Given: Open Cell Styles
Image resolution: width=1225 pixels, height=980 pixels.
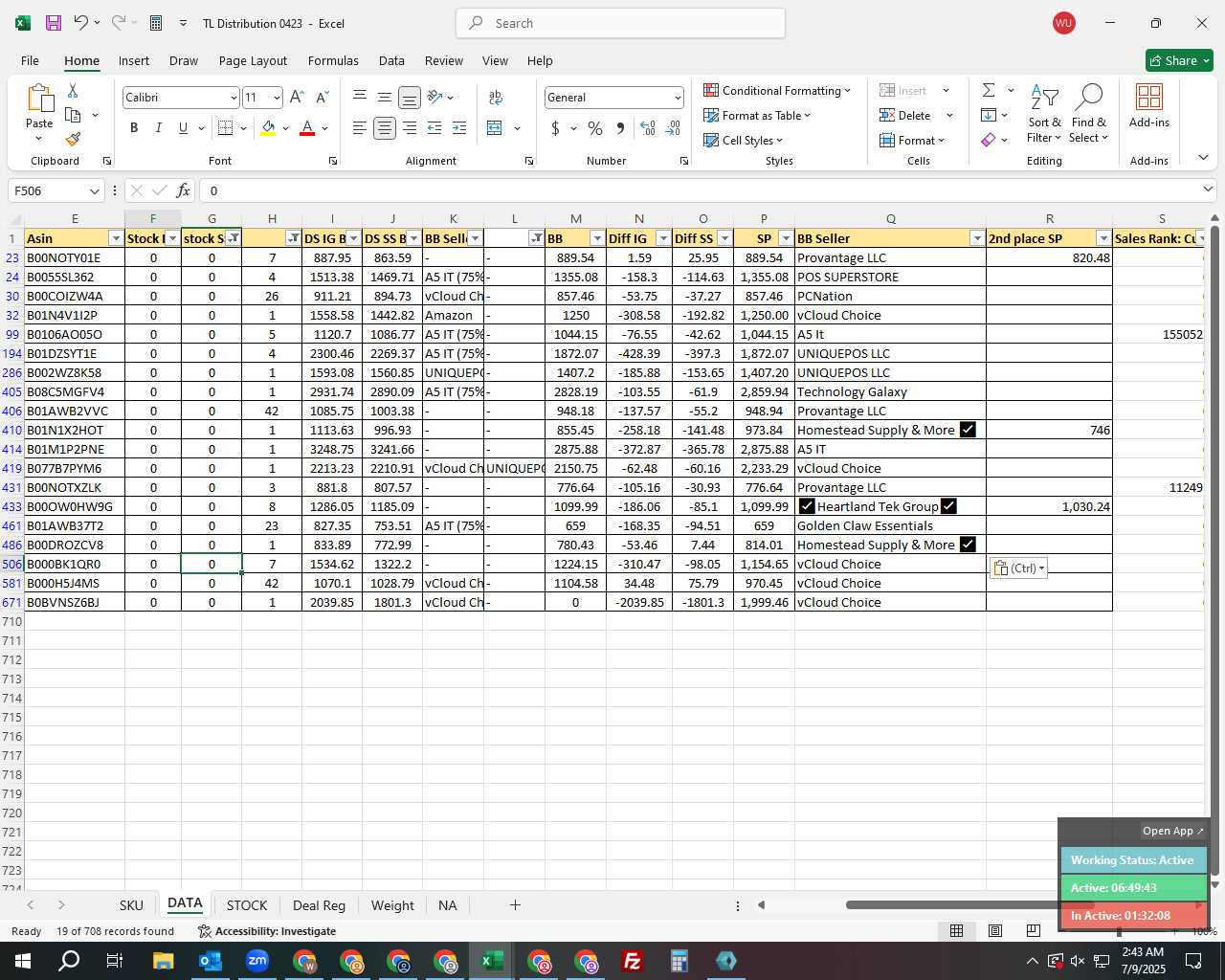Looking at the screenshot, I should coord(744,140).
